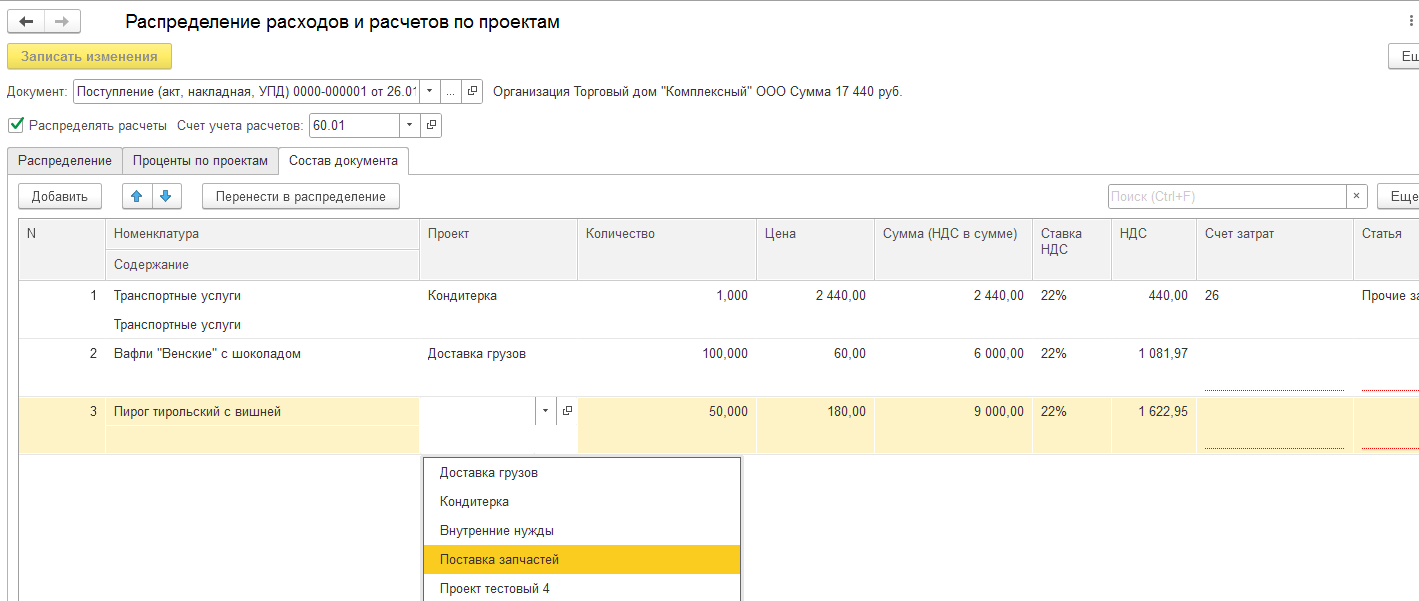
Task: Expand the 'Счет учета расчетов' dropdown
Action: coord(410,126)
